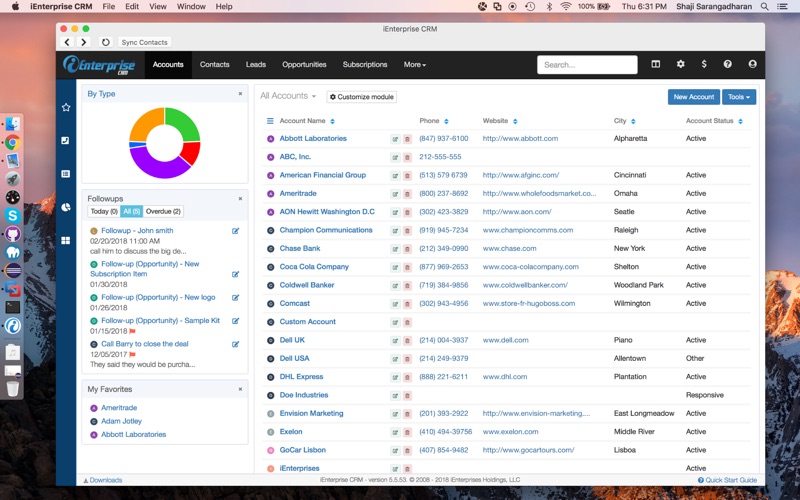Click the purple segment of the By Type chart
This screenshot has width=800, height=500.
pyautogui.click(x=158, y=164)
